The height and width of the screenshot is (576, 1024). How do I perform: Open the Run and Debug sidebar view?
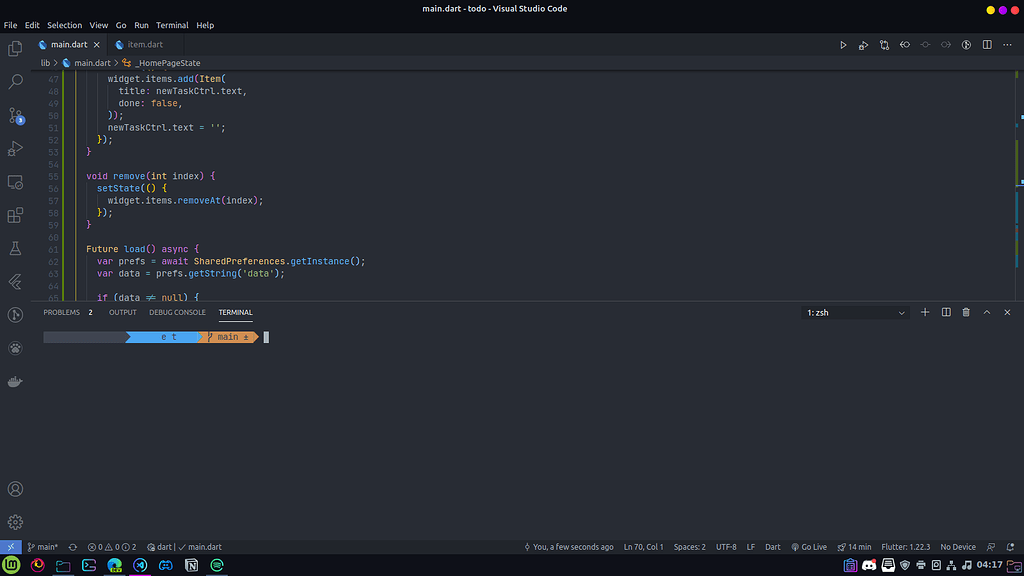[x=15, y=148]
